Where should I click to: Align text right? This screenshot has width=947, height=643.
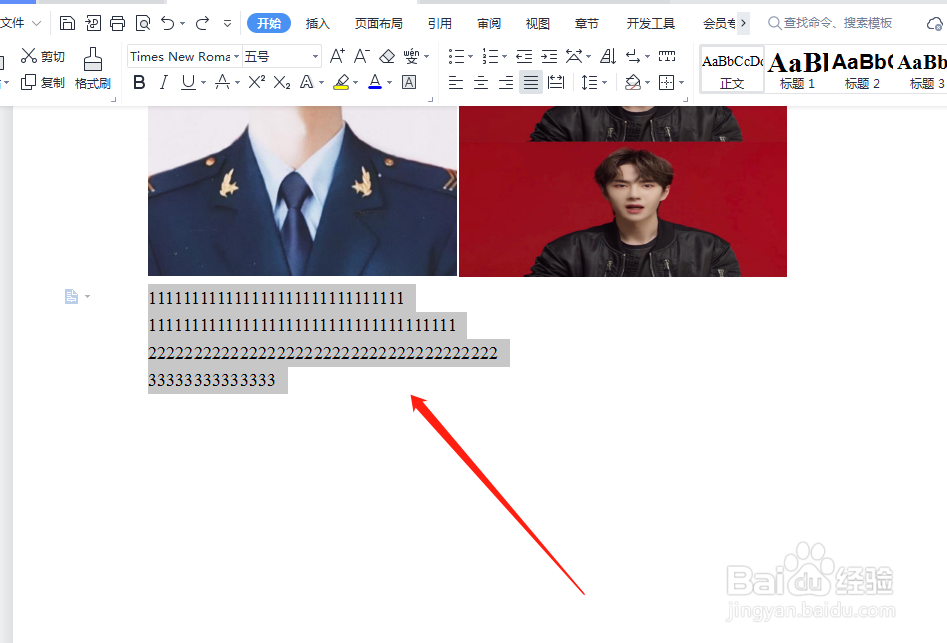click(506, 82)
